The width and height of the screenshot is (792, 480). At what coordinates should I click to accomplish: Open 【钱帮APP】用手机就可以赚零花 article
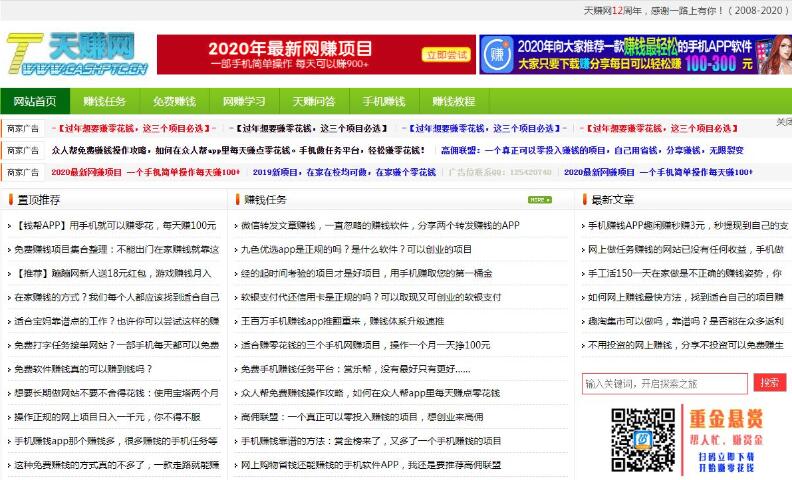[116, 225]
